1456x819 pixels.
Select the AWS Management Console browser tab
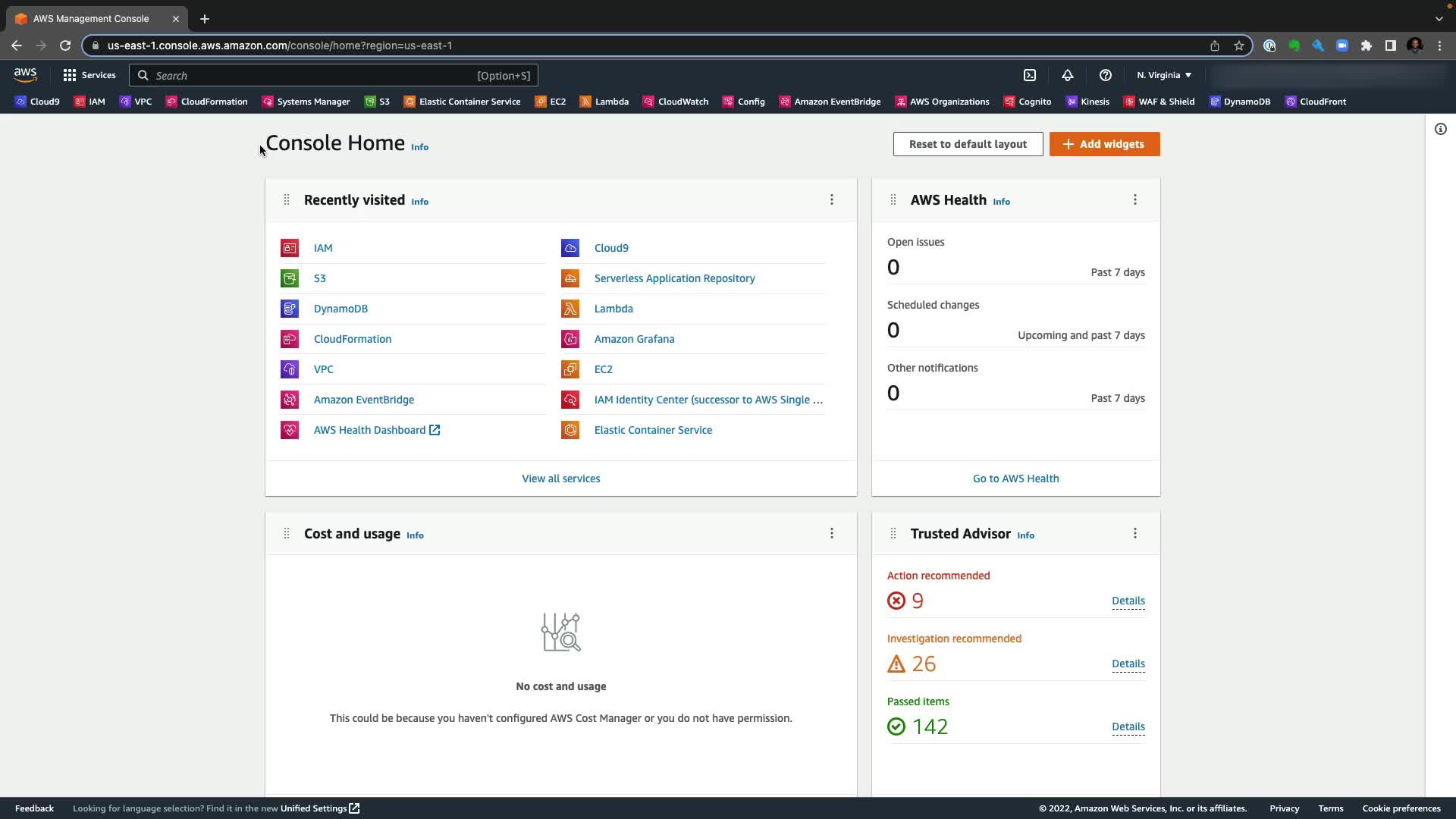tap(91, 18)
